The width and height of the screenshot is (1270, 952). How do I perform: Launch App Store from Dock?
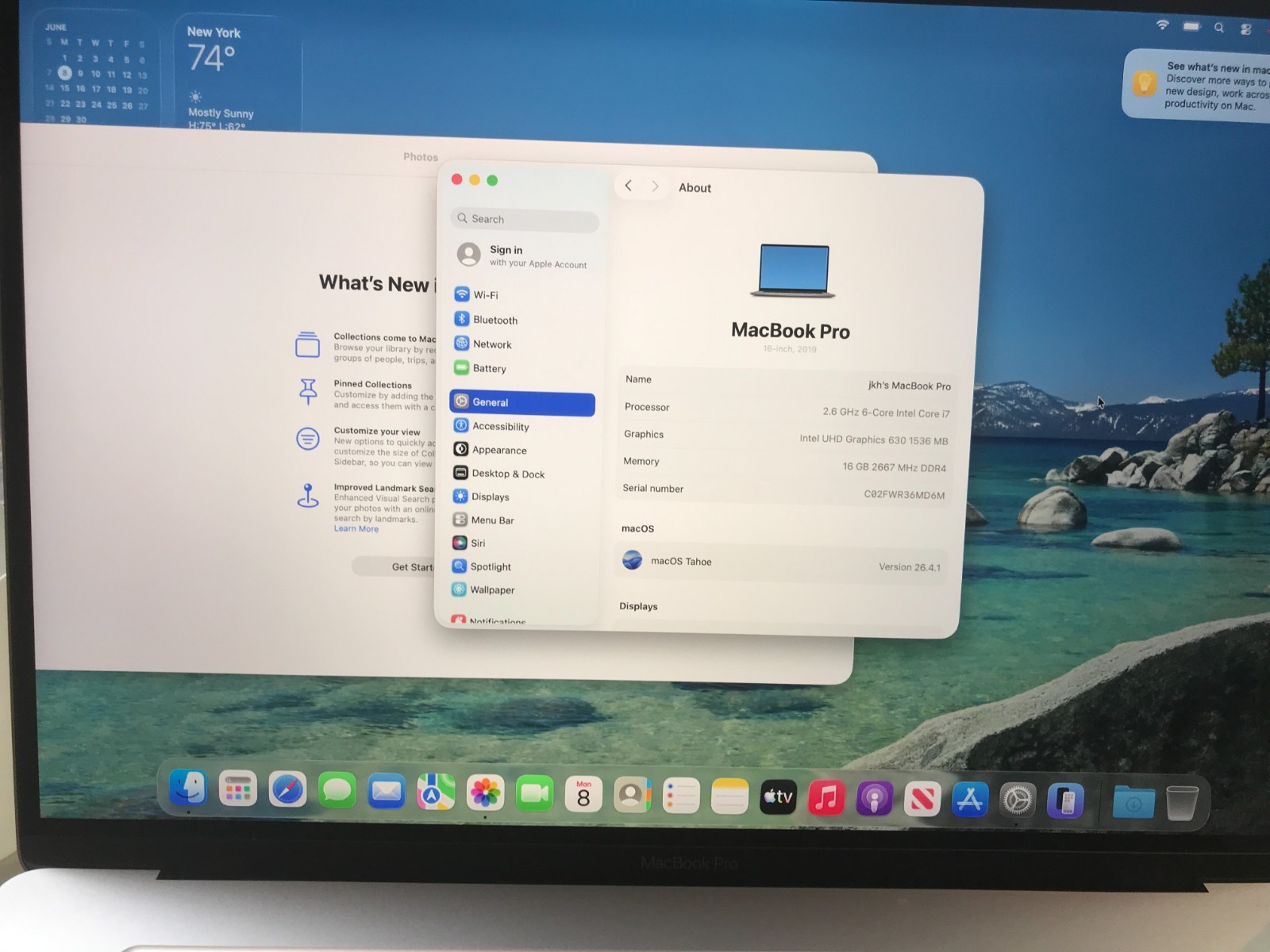tap(970, 800)
